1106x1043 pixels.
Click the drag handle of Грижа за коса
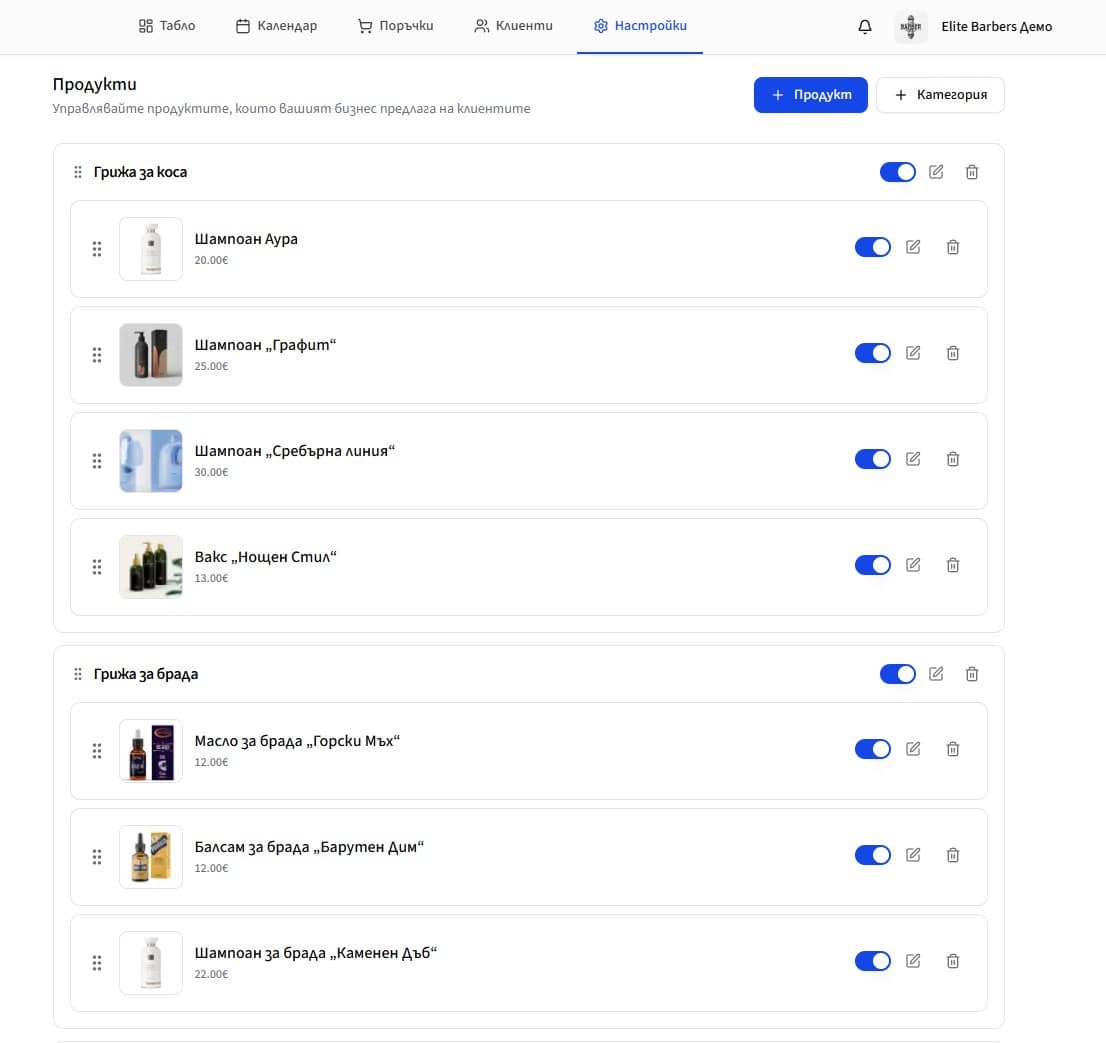77,171
